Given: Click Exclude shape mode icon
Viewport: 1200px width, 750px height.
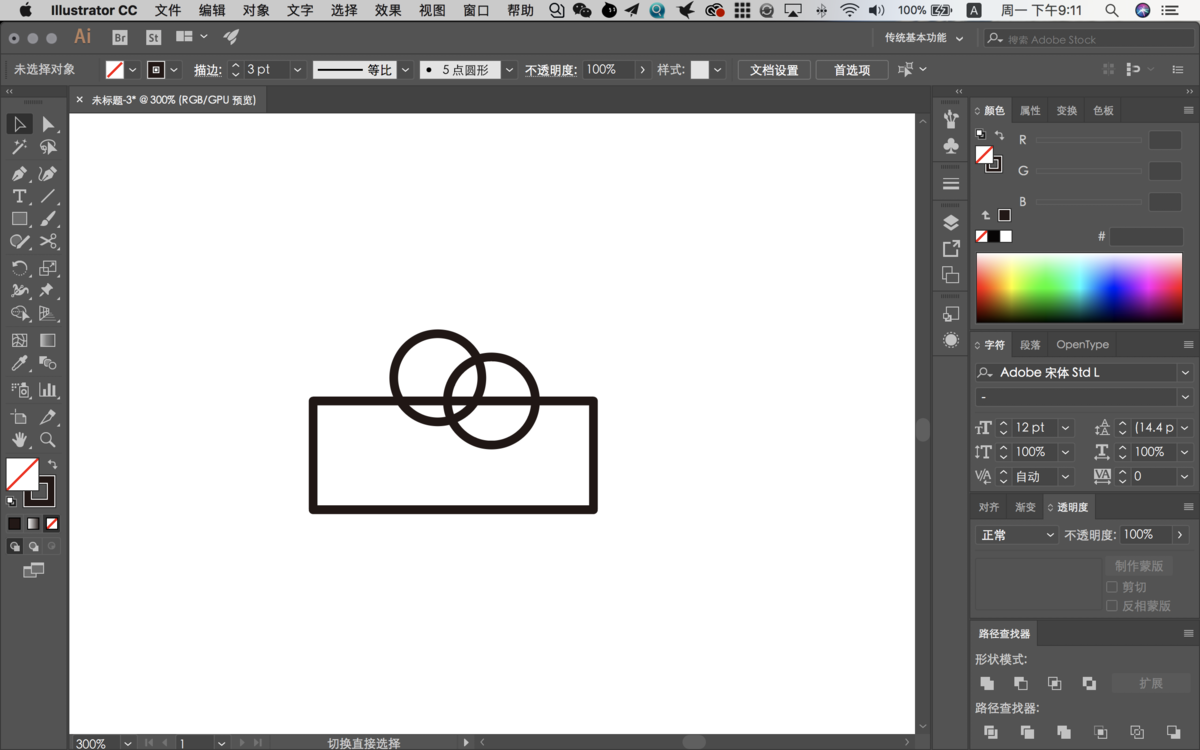Looking at the screenshot, I should 1089,683.
